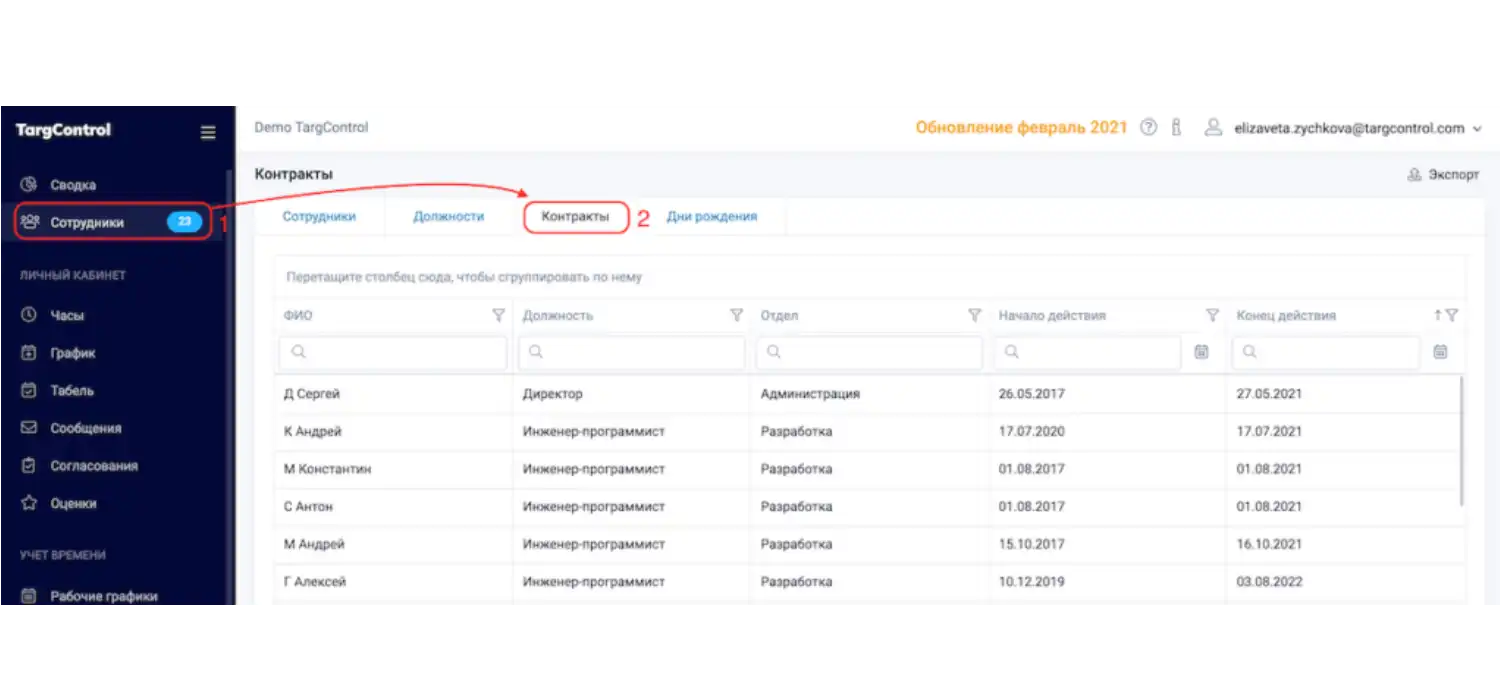Click the Сообщения envelope icon
Screen dimensions: 1500x700
point(29,427)
